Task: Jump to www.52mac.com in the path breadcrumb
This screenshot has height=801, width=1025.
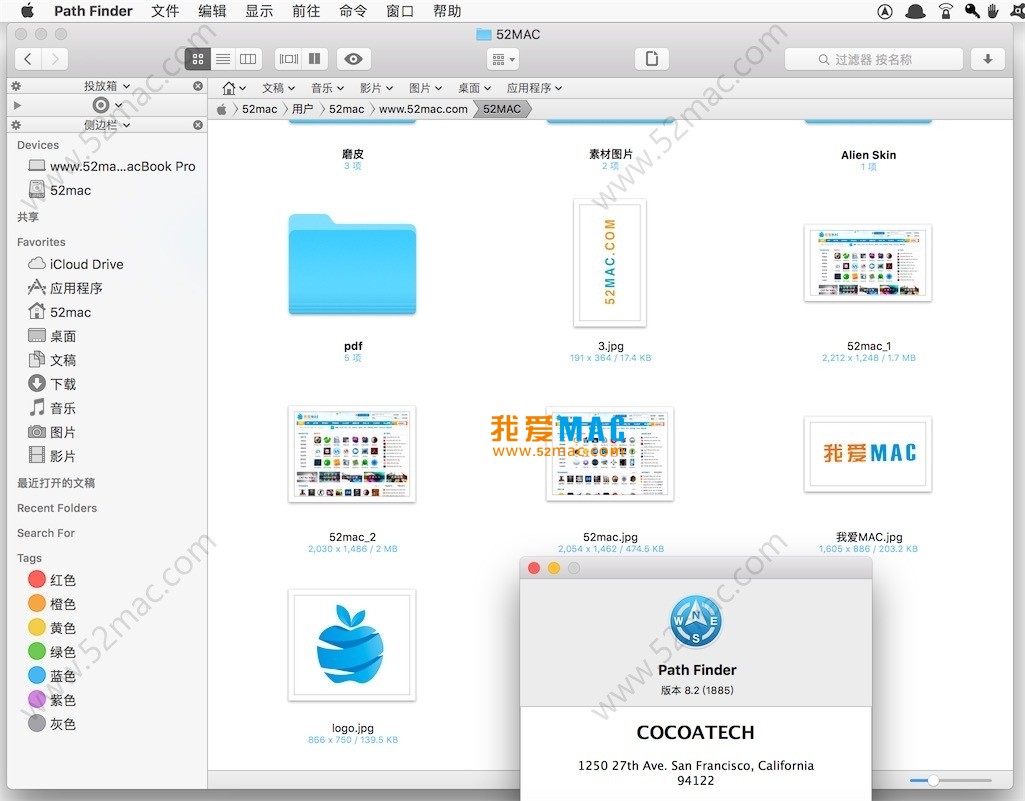Action: 424,109
